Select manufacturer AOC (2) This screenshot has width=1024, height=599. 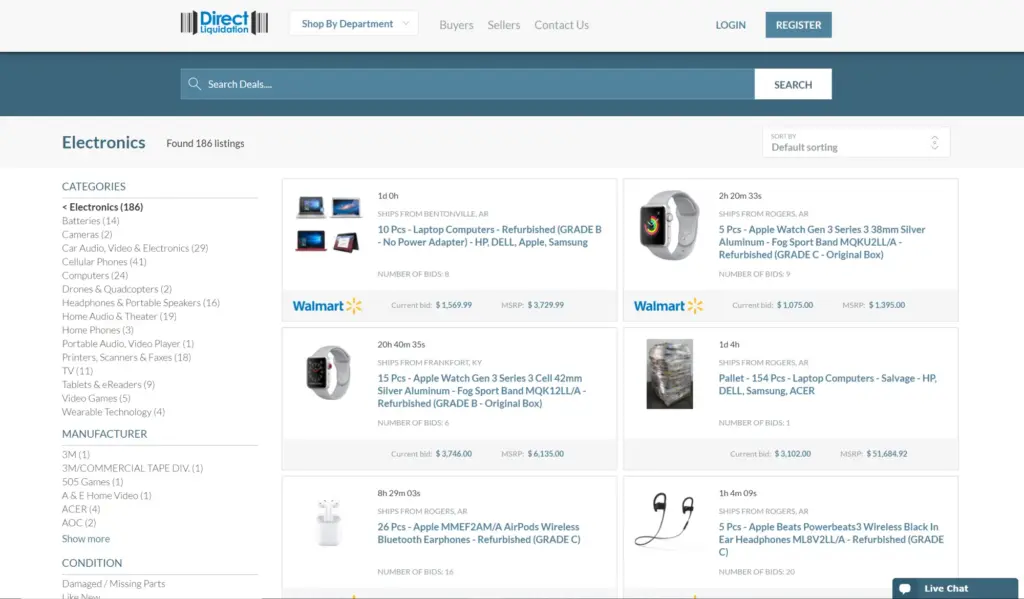(78, 523)
